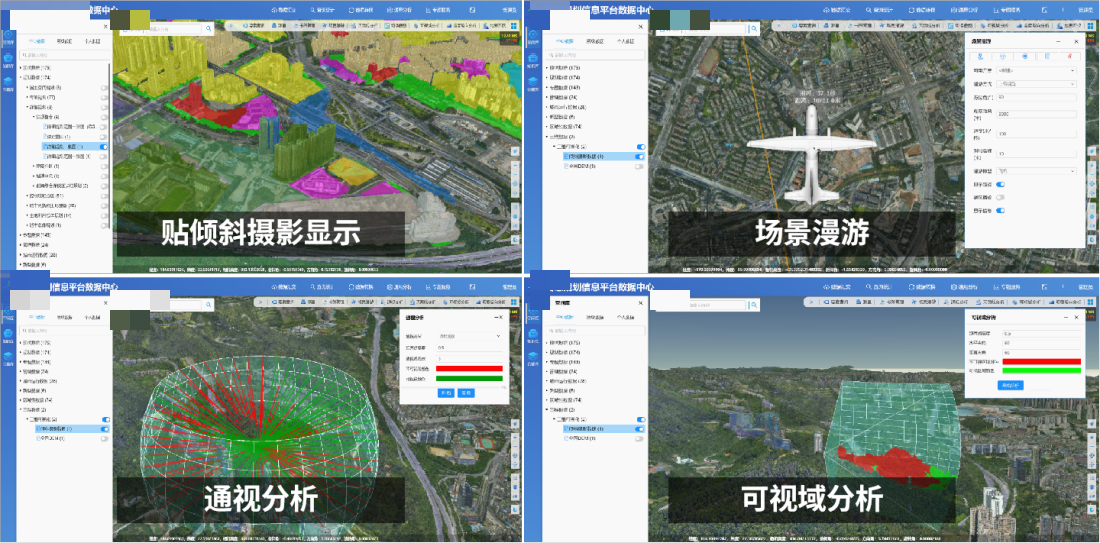Click the magnifier search icon in 贴倾斜摄影显示 window
This screenshot has width=1100, height=543.
[x=209, y=29]
